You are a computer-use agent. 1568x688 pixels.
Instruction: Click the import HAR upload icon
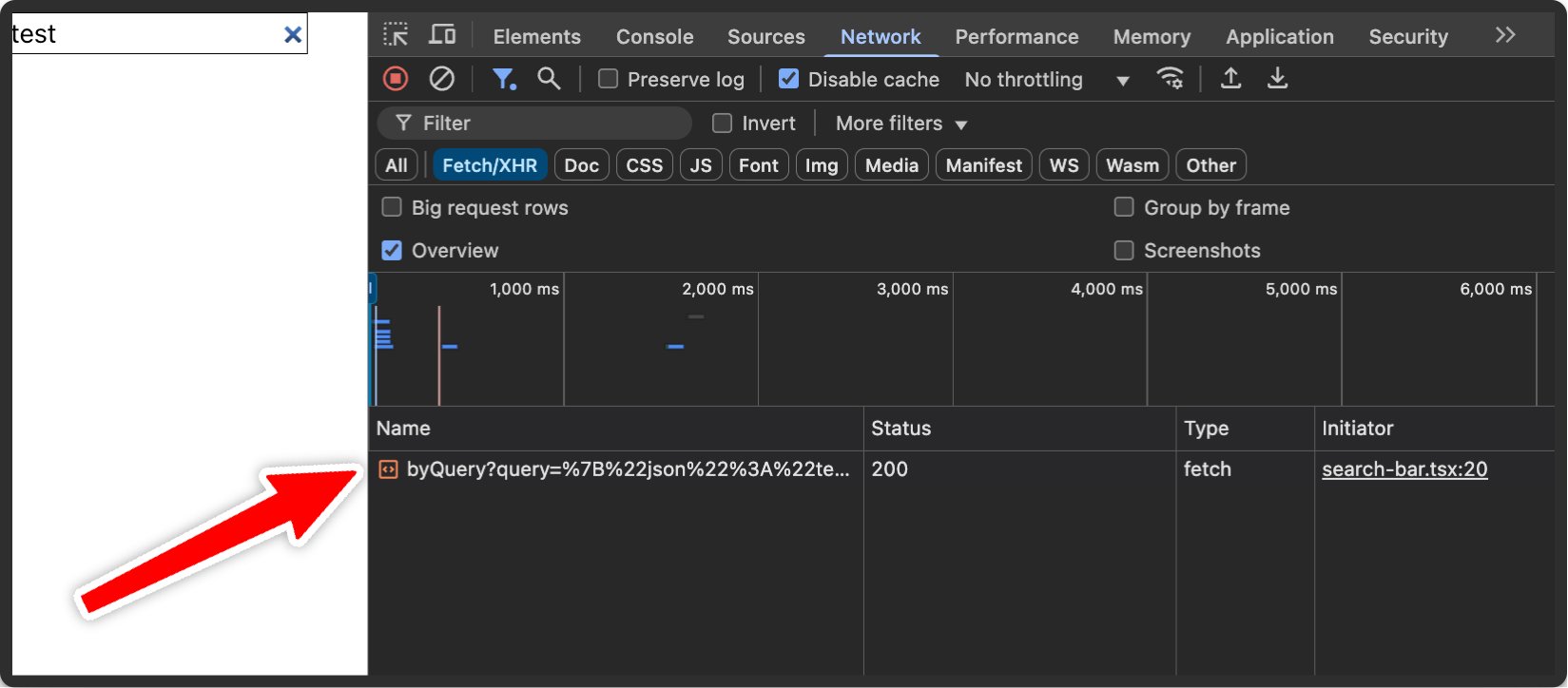coord(1230,79)
